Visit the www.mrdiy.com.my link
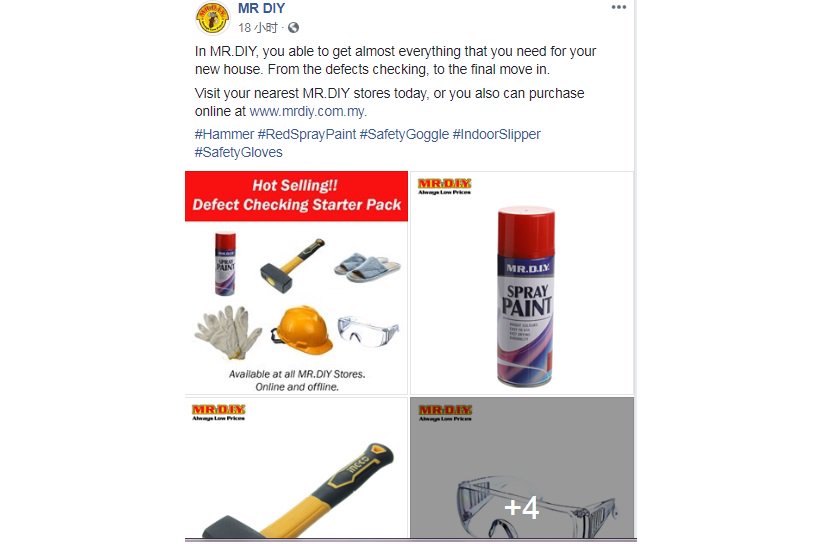The image size is (819, 544). (308, 111)
